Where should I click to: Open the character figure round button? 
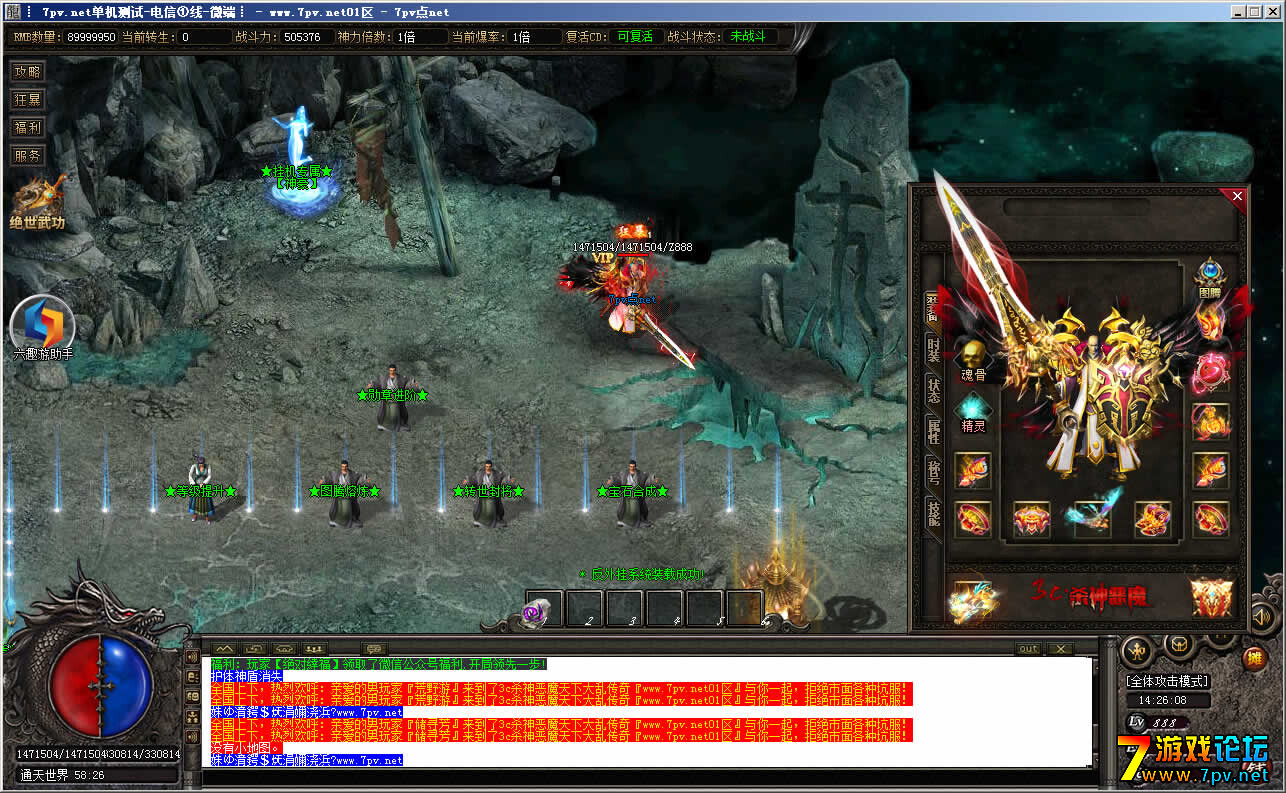click(1137, 651)
